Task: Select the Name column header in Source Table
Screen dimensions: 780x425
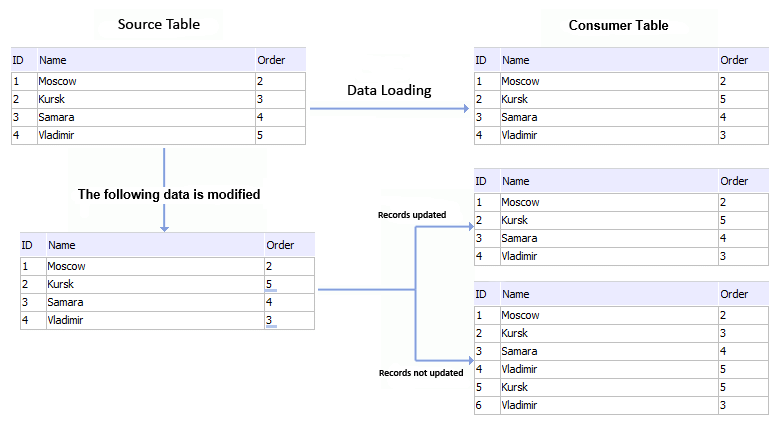Action: click(x=52, y=60)
